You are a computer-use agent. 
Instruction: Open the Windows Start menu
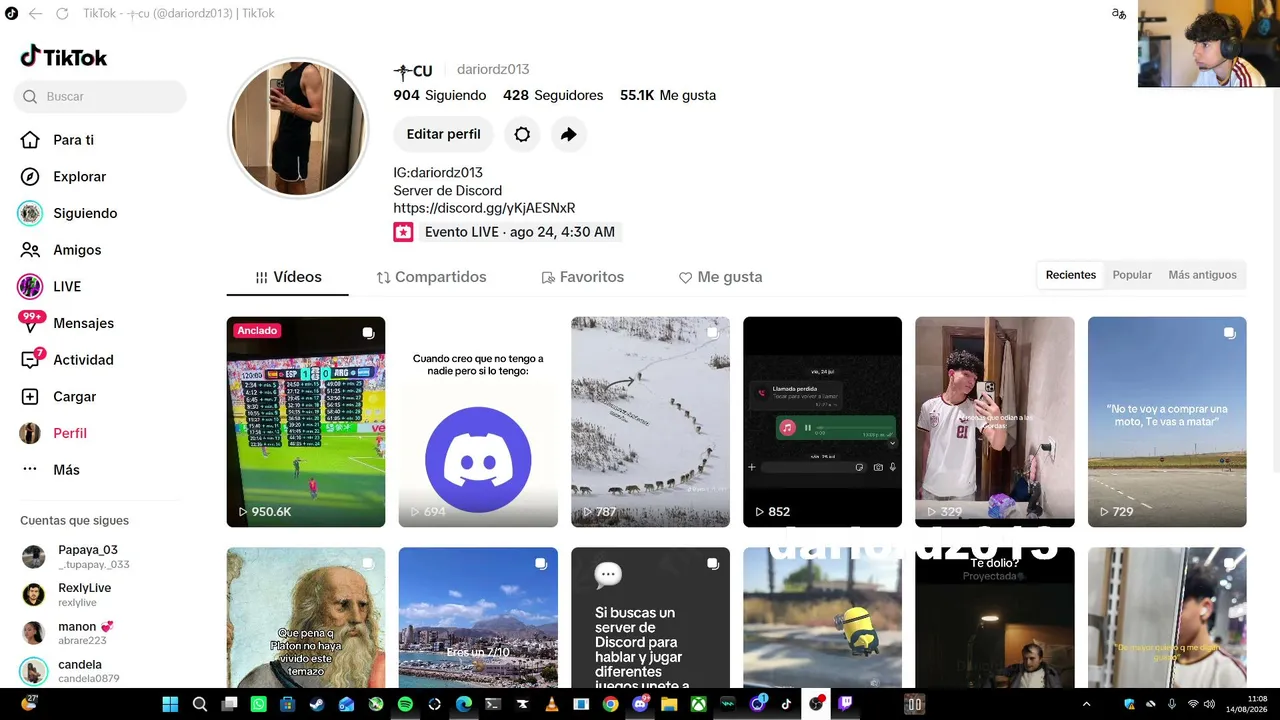pos(170,704)
